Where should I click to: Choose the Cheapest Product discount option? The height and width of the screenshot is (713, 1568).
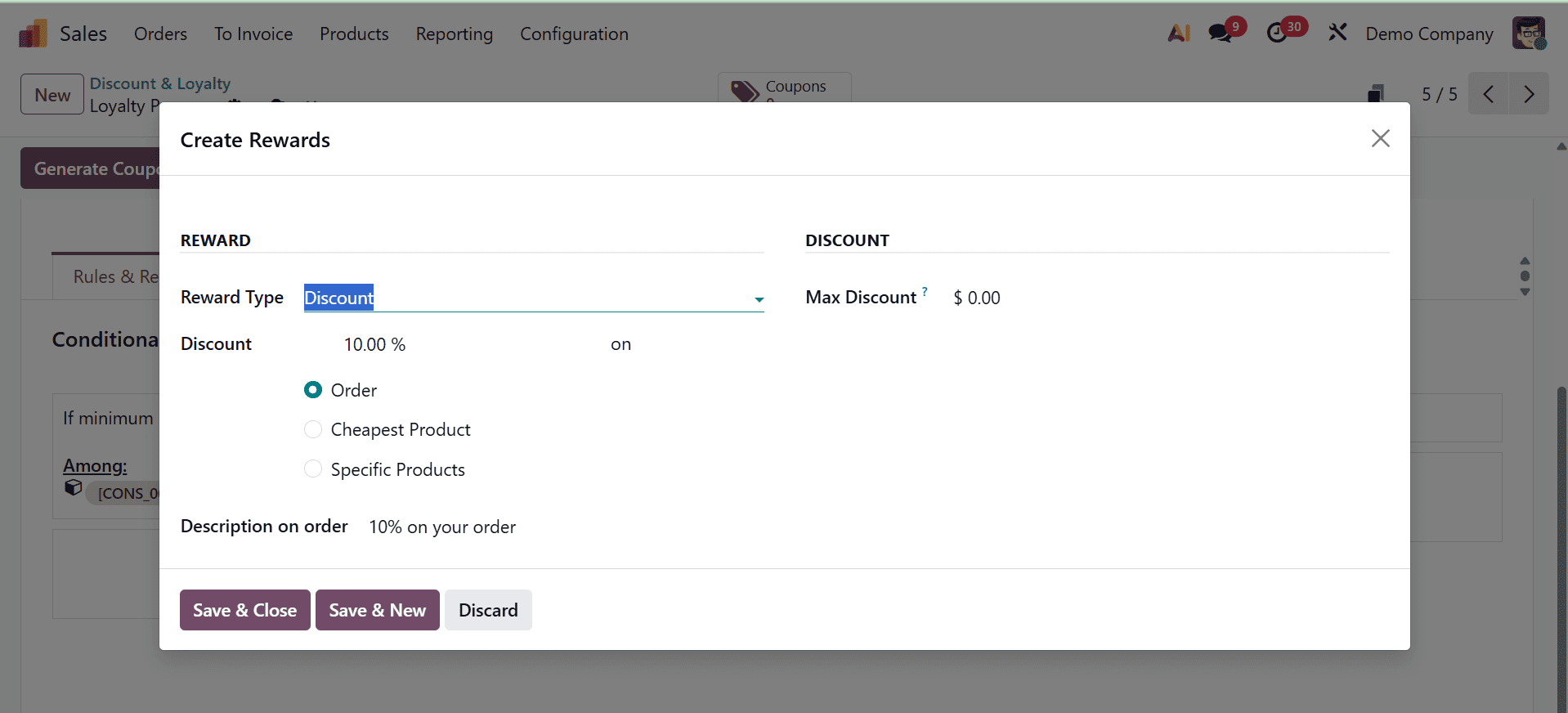tap(312, 429)
